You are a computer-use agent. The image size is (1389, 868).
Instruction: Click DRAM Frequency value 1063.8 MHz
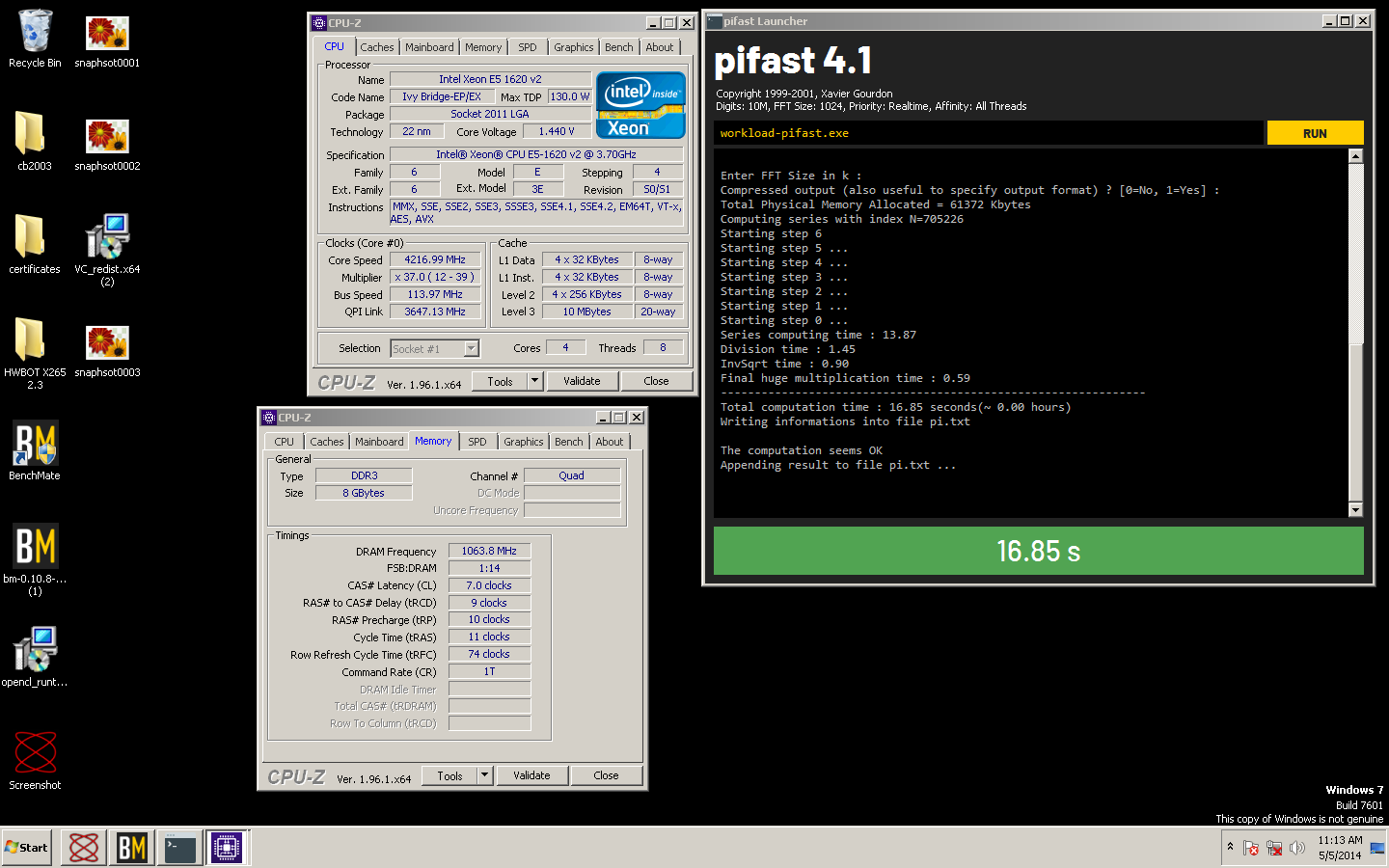(x=489, y=551)
